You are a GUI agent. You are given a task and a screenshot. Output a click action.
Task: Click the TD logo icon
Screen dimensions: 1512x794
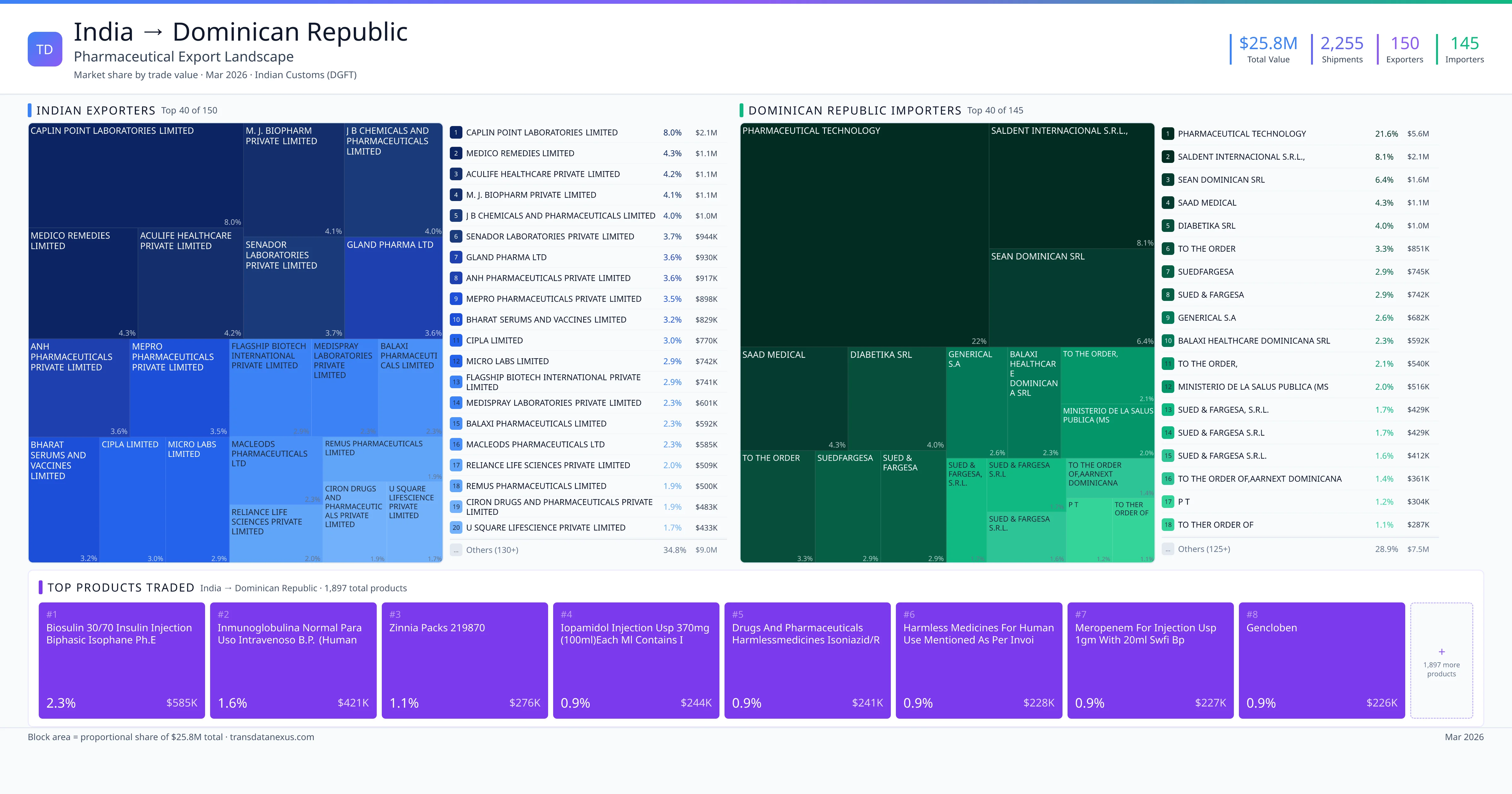coord(45,49)
